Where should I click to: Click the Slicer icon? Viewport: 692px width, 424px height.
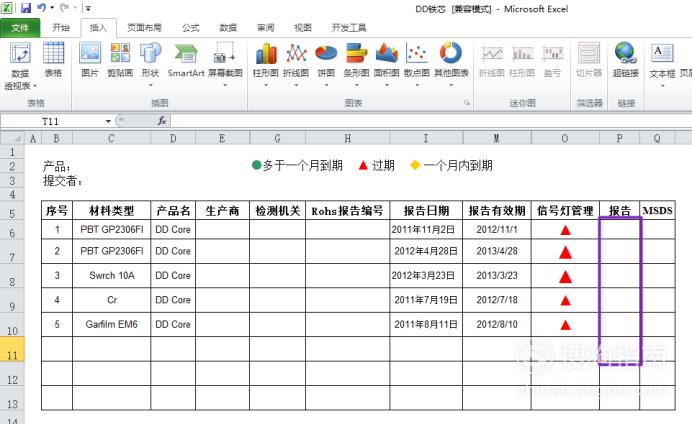click(589, 53)
